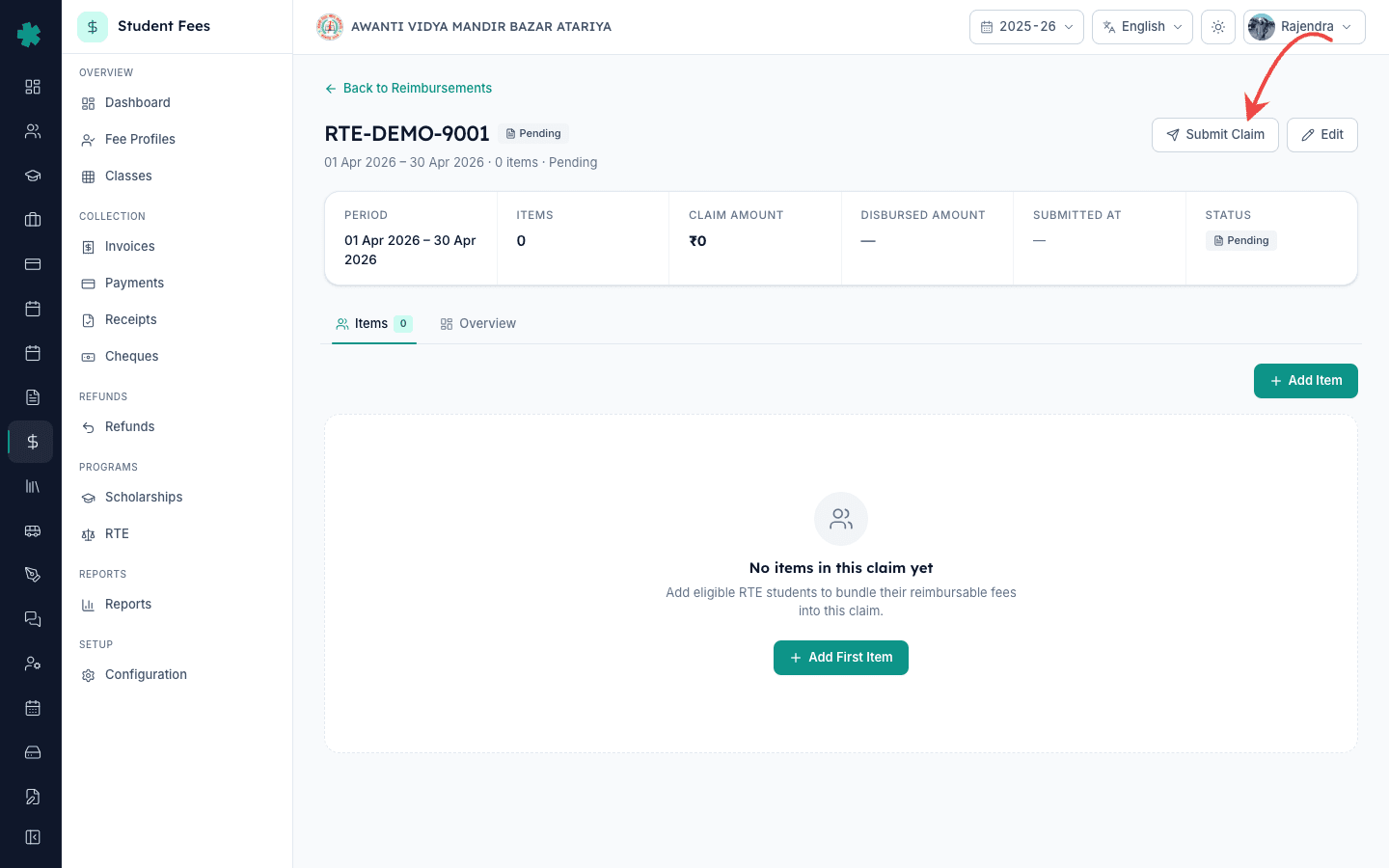Open Payments under Collection
The width and height of the screenshot is (1389, 868).
click(177, 284)
